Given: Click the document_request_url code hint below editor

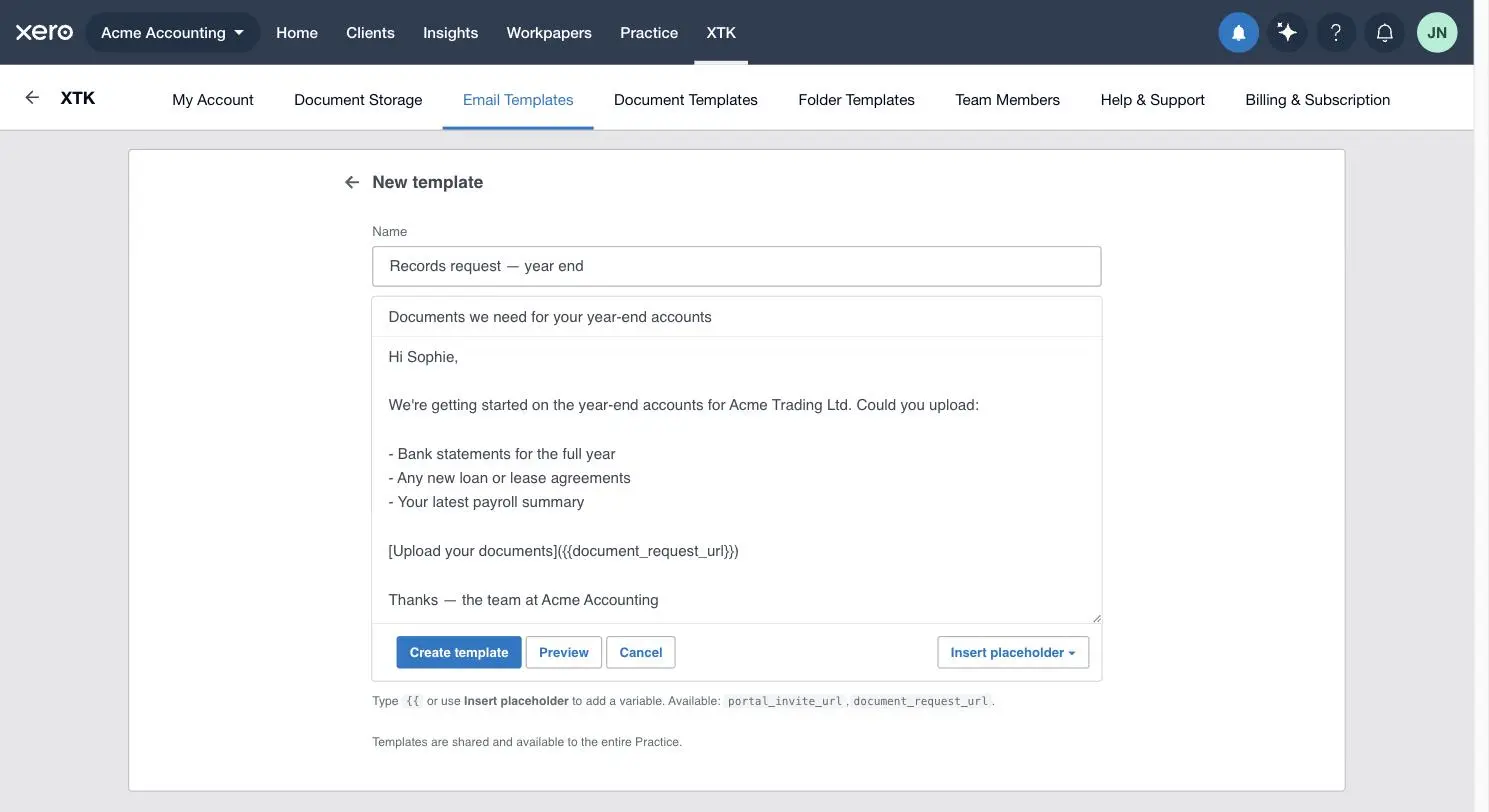Looking at the screenshot, I should (x=920, y=701).
